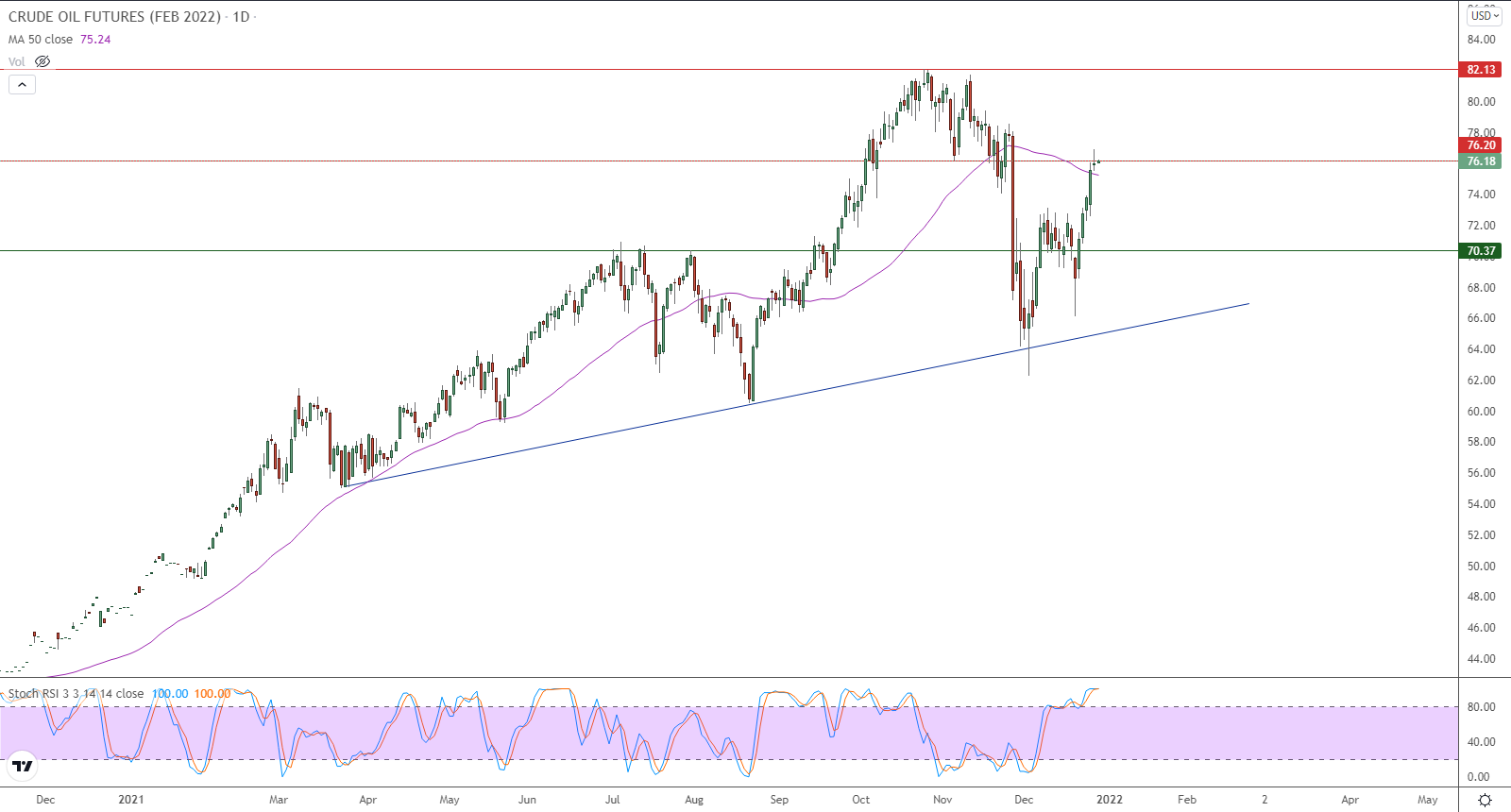The image size is (1511, 812).
Task: Click the 70.37 green price label
Action: tap(1481, 251)
